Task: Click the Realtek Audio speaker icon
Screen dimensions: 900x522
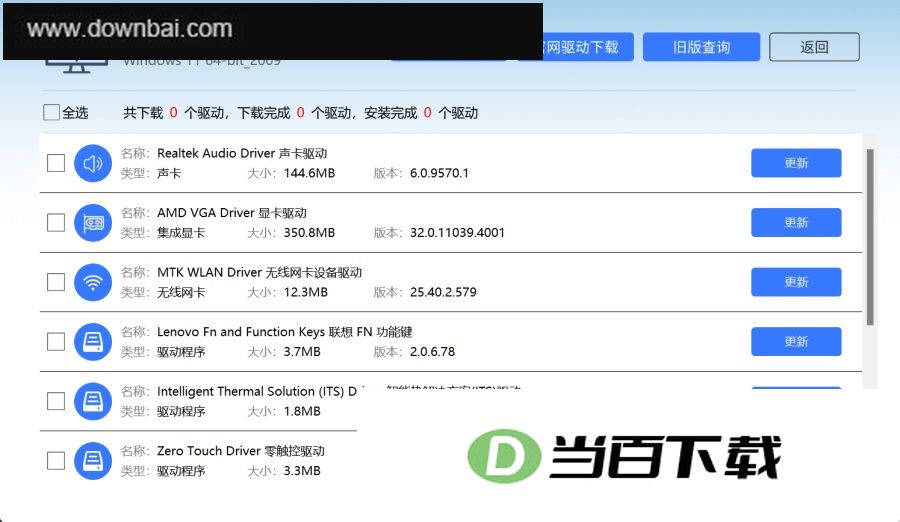Action: [x=93, y=163]
